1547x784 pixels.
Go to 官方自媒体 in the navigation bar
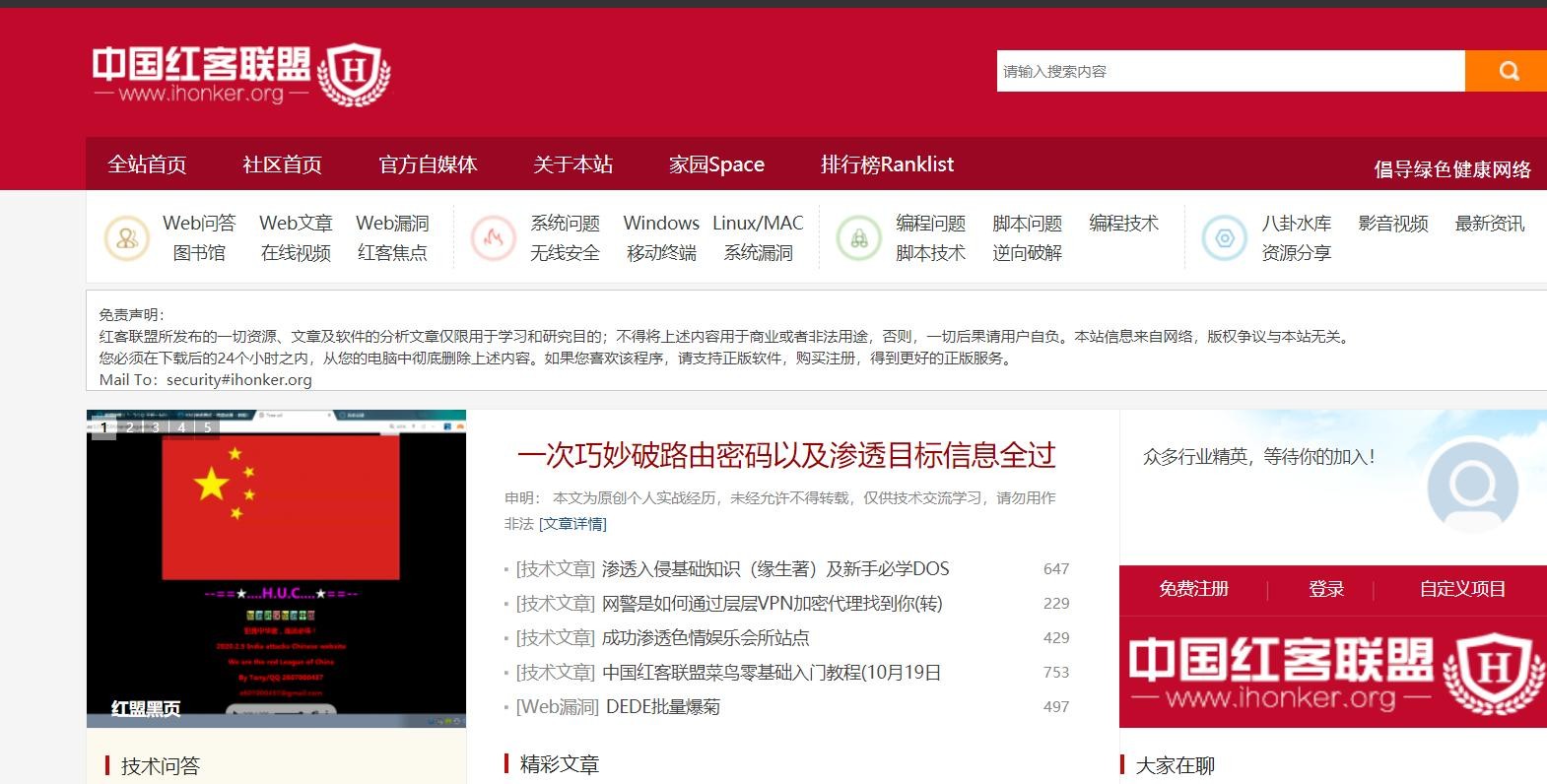pos(428,164)
